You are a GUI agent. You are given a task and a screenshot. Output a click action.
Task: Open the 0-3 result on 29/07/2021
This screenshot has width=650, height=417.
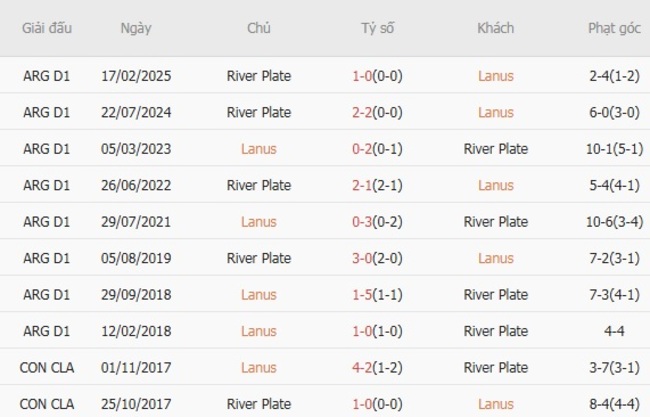pyautogui.click(x=363, y=221)
